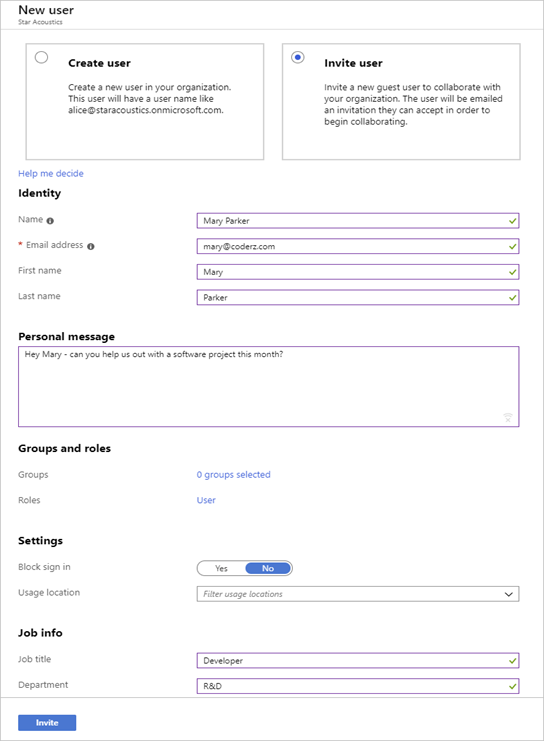
Task: Click into the Personal message text area
Action: click(x=268, y=387)
